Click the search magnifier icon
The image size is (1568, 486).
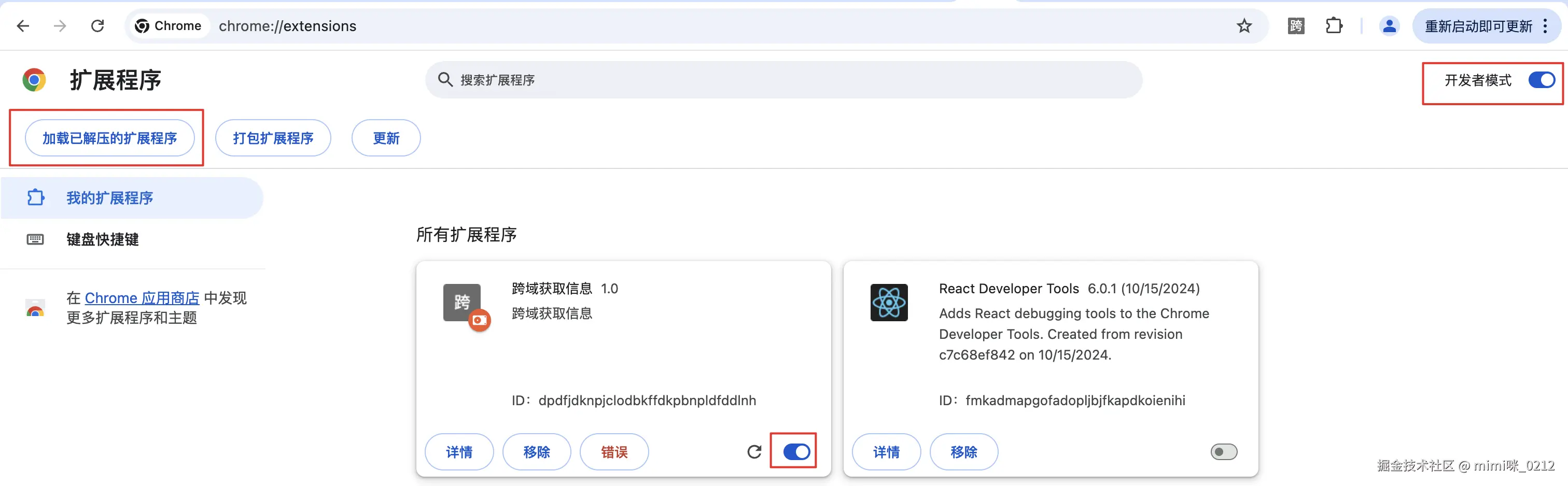pyautogui.click(x=445, y=80)
